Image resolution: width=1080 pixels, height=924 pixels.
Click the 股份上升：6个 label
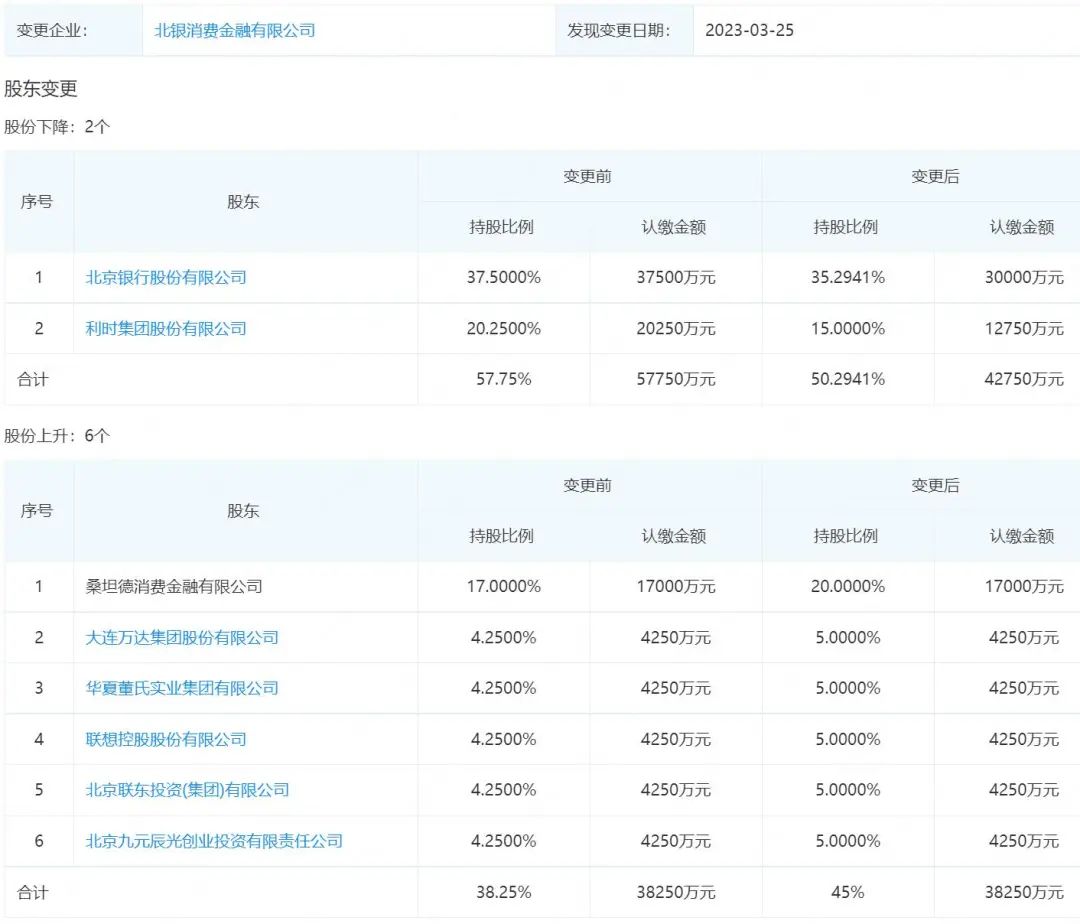[57, 436]
